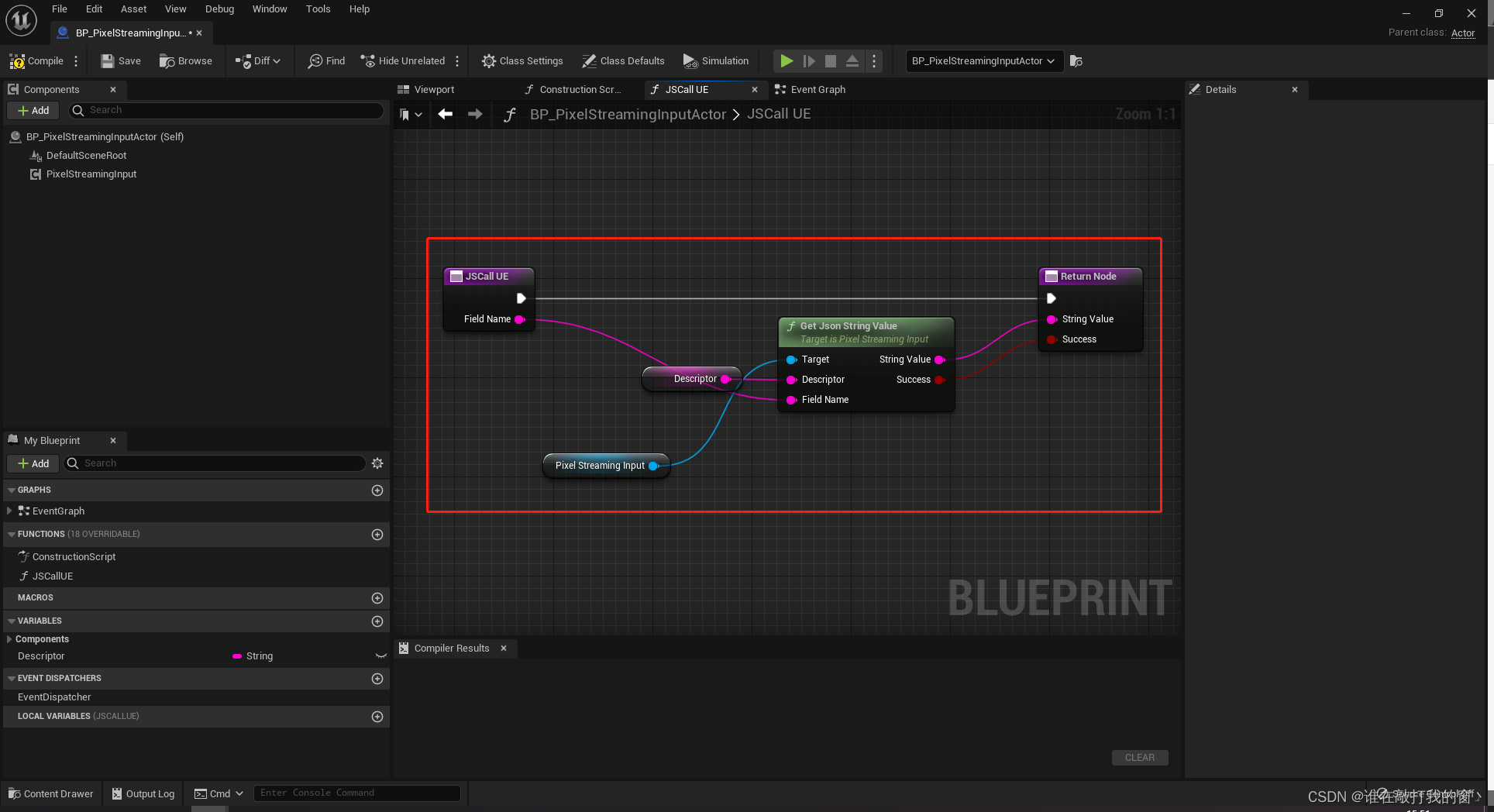1494x812 pixels.
Task: Open My Blueprint settings gear
Action: pyautogui.click(x=377, y=463)
